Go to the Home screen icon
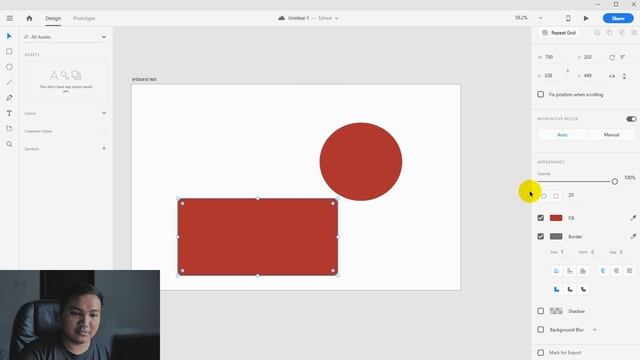This screenshot has width=640, height=360. tap(29, 18)
